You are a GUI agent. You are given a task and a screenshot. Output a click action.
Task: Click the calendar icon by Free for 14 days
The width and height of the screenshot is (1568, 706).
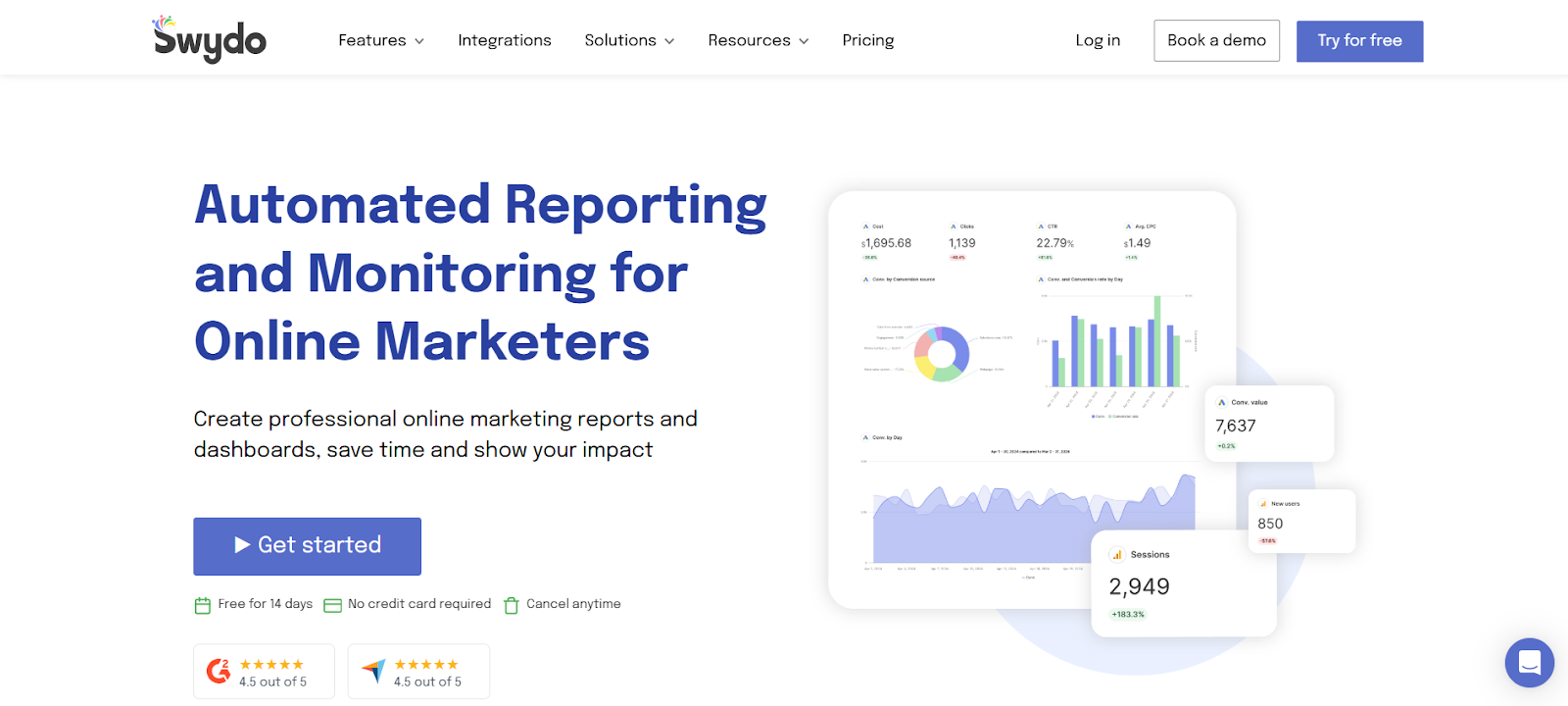coord(203,605)
